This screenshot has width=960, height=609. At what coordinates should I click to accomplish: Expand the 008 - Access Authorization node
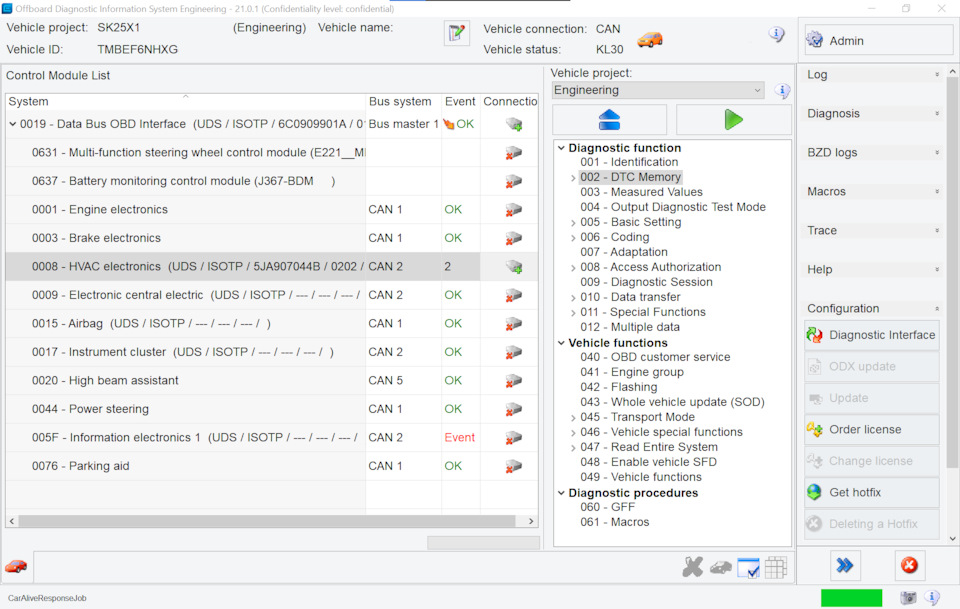point(573,268)
